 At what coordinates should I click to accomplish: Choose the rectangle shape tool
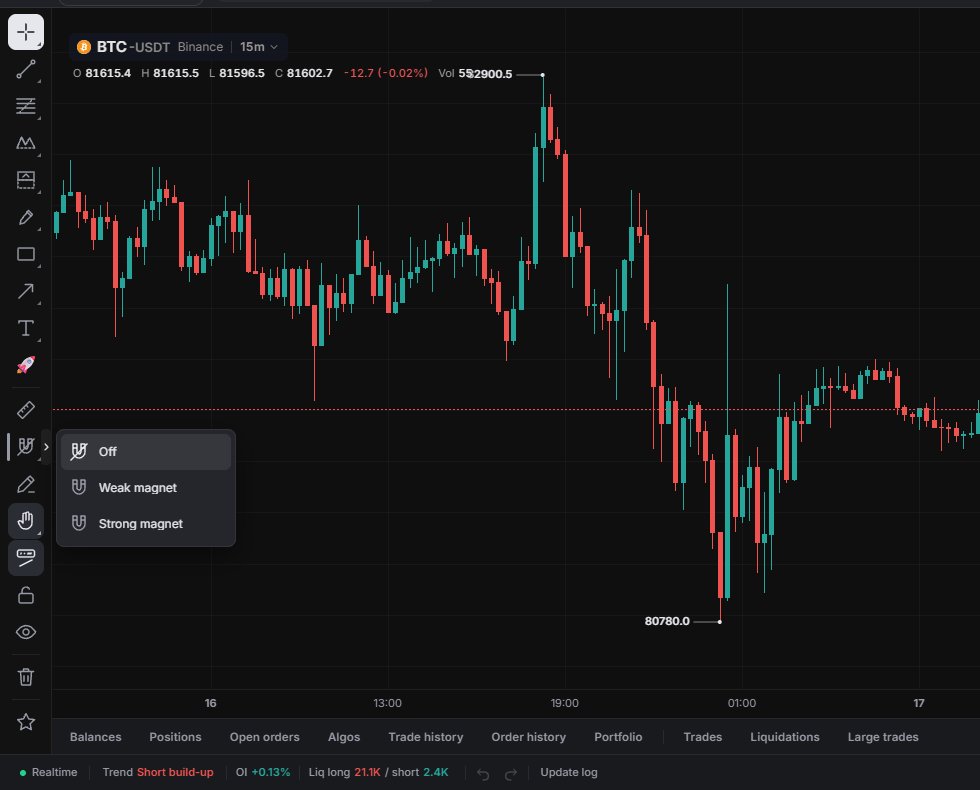(x=26, y=254)
